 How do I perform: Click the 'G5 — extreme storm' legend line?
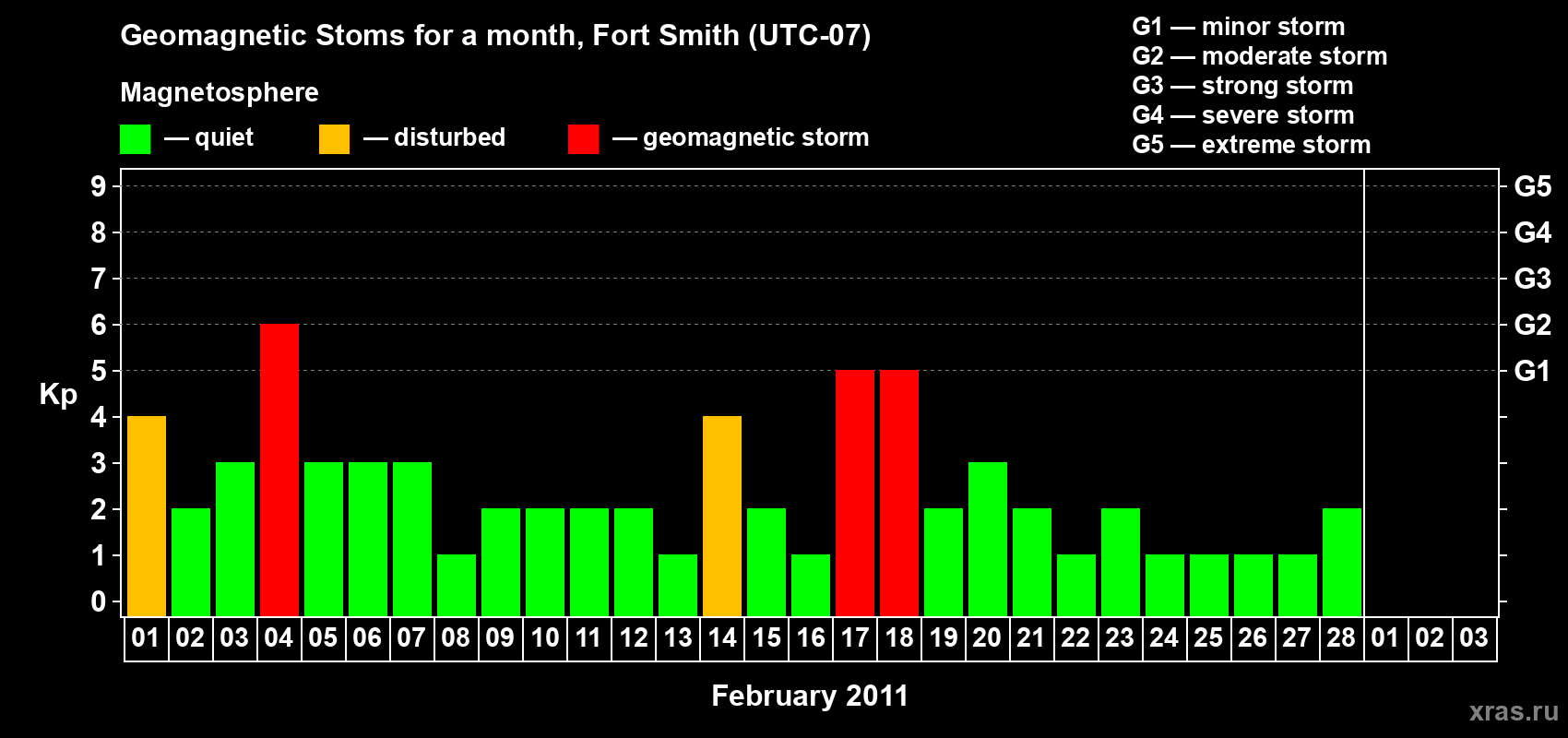[1252, 145]
